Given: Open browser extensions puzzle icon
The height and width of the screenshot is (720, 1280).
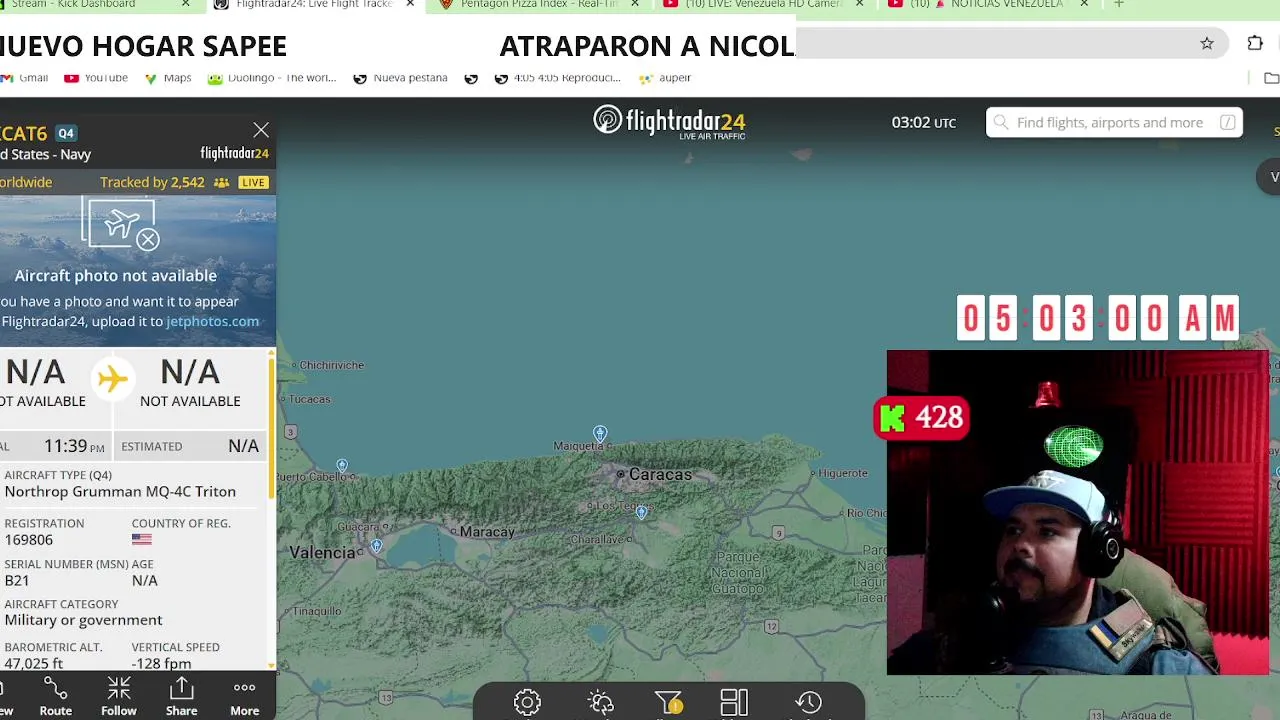Looking at the screenshot, I should pyautogui.click(x=1255, y=44).
